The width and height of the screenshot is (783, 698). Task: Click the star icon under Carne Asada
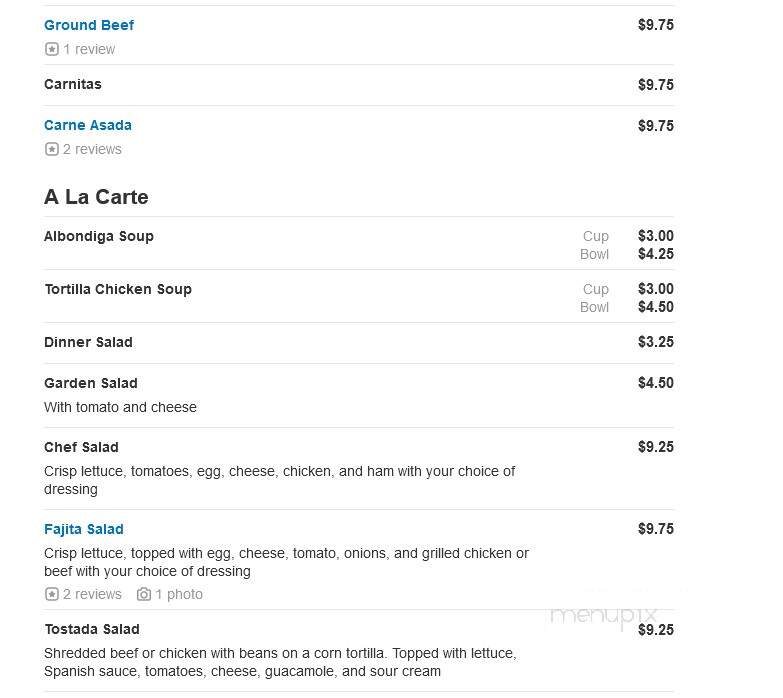(x=51, y=149)
